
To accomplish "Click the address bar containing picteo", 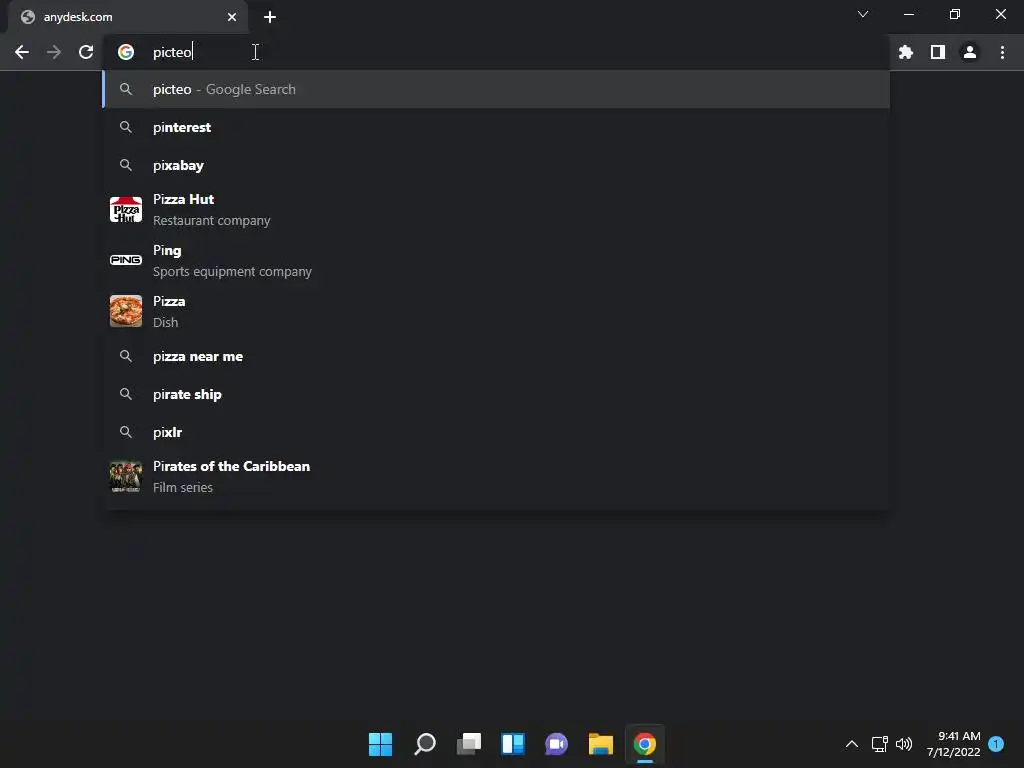I will pos(496,52).
